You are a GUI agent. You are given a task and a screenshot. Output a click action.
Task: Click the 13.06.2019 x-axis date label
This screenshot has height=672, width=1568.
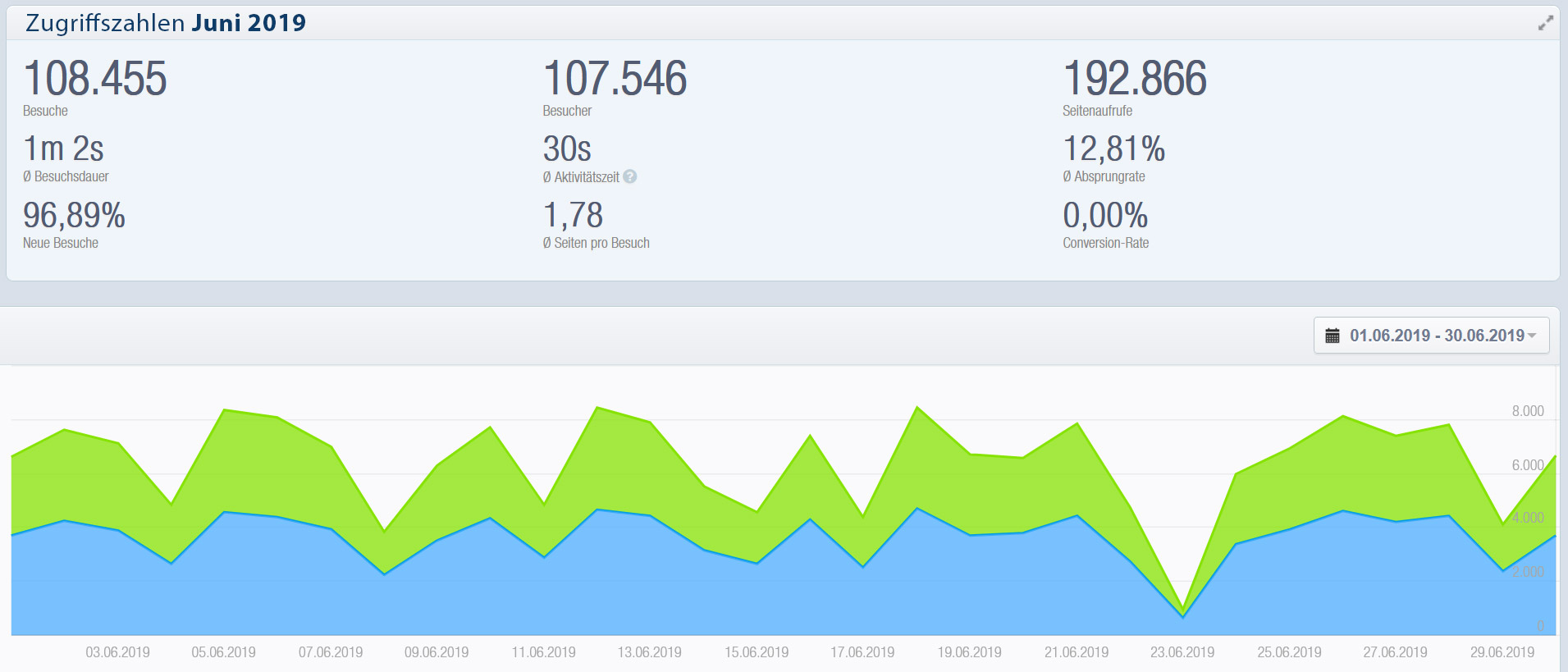point(649,652)
